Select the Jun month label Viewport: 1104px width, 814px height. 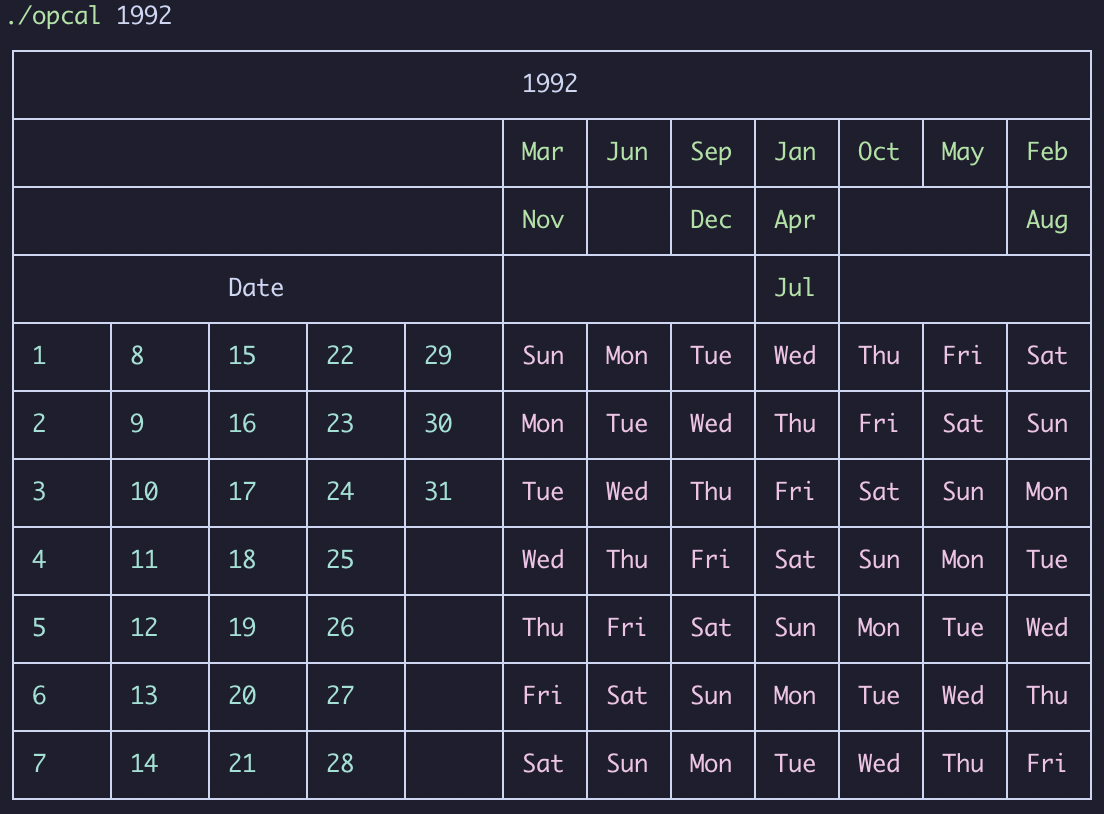point(627,152)
